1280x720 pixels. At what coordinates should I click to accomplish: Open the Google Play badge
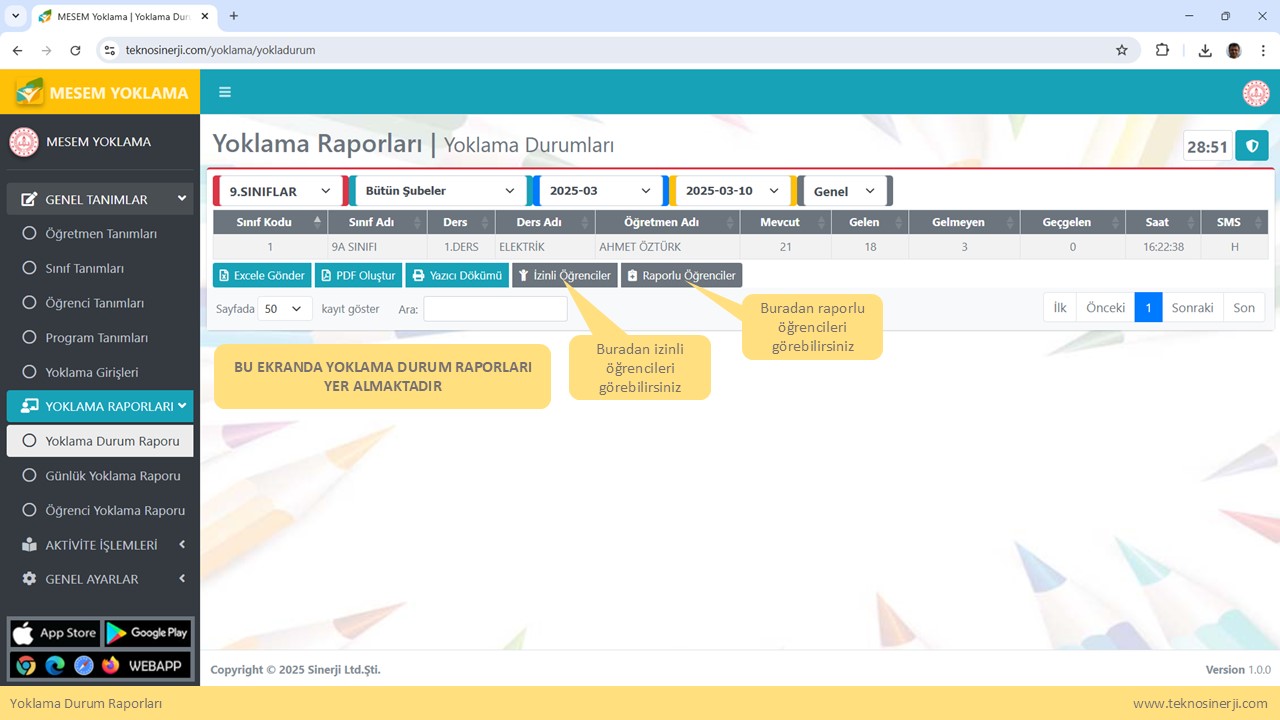[147, 633]
